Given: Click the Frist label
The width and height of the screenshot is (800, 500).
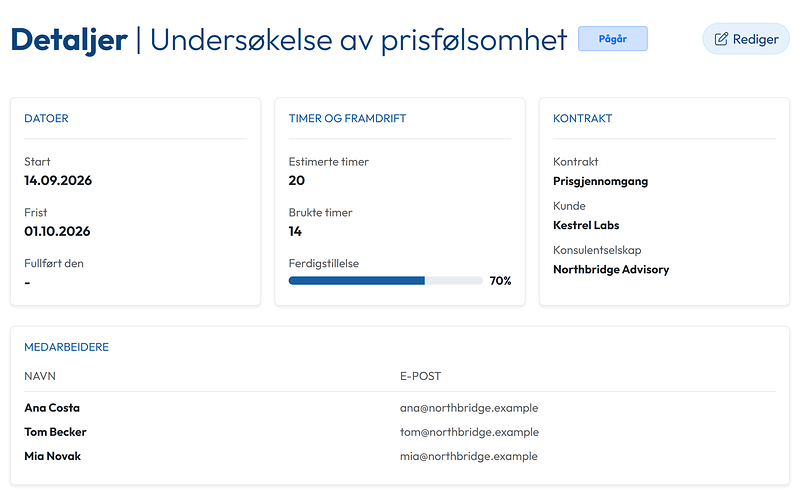Looking at the screenshot, I should 36,213.
